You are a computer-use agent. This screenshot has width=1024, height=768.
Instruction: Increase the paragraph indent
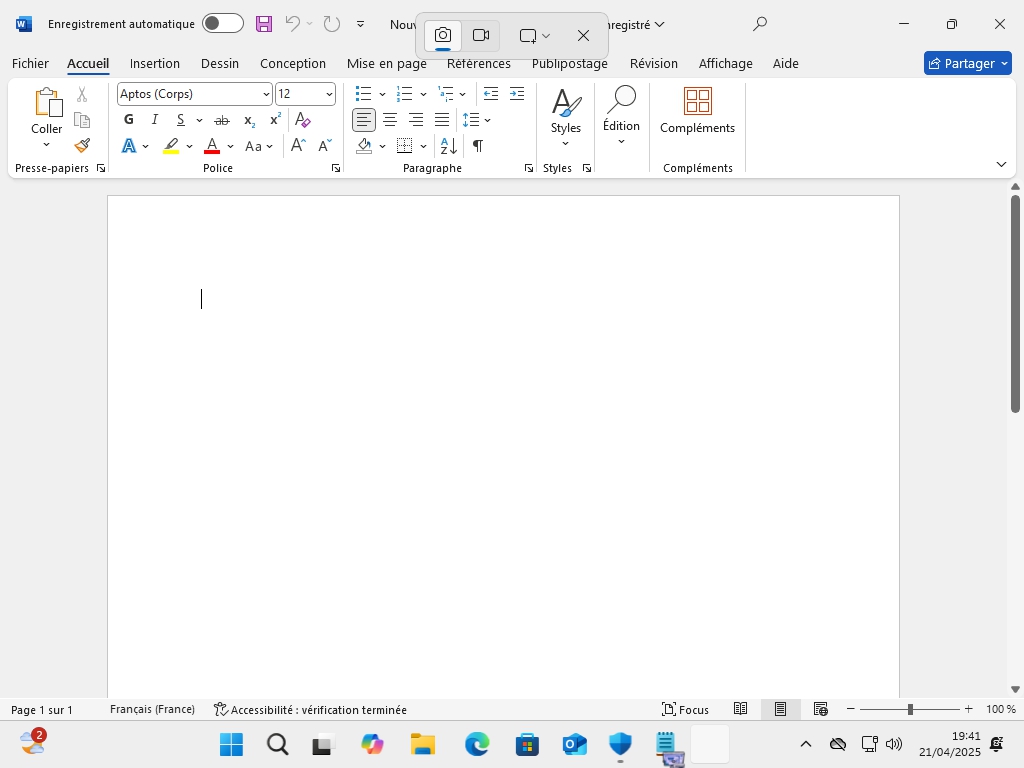pyautogui.click(x=517, y=94)
